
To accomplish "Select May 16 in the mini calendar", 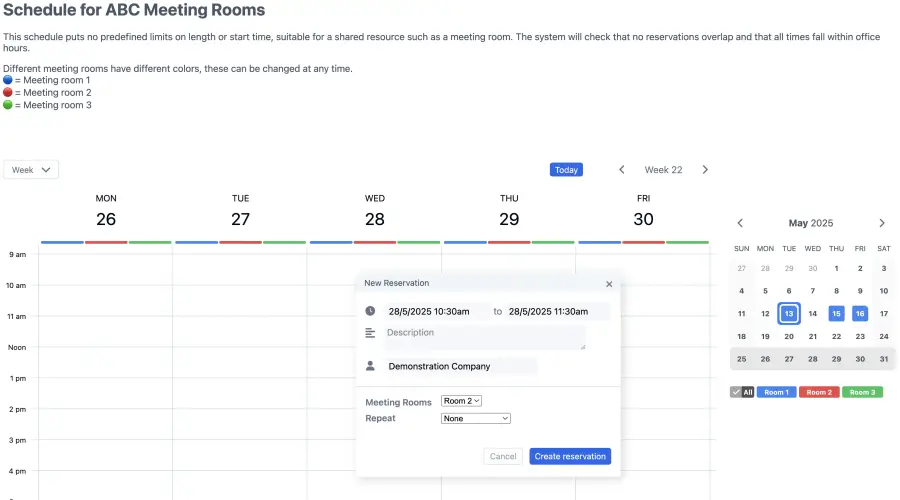I will (x=860, y=313).
